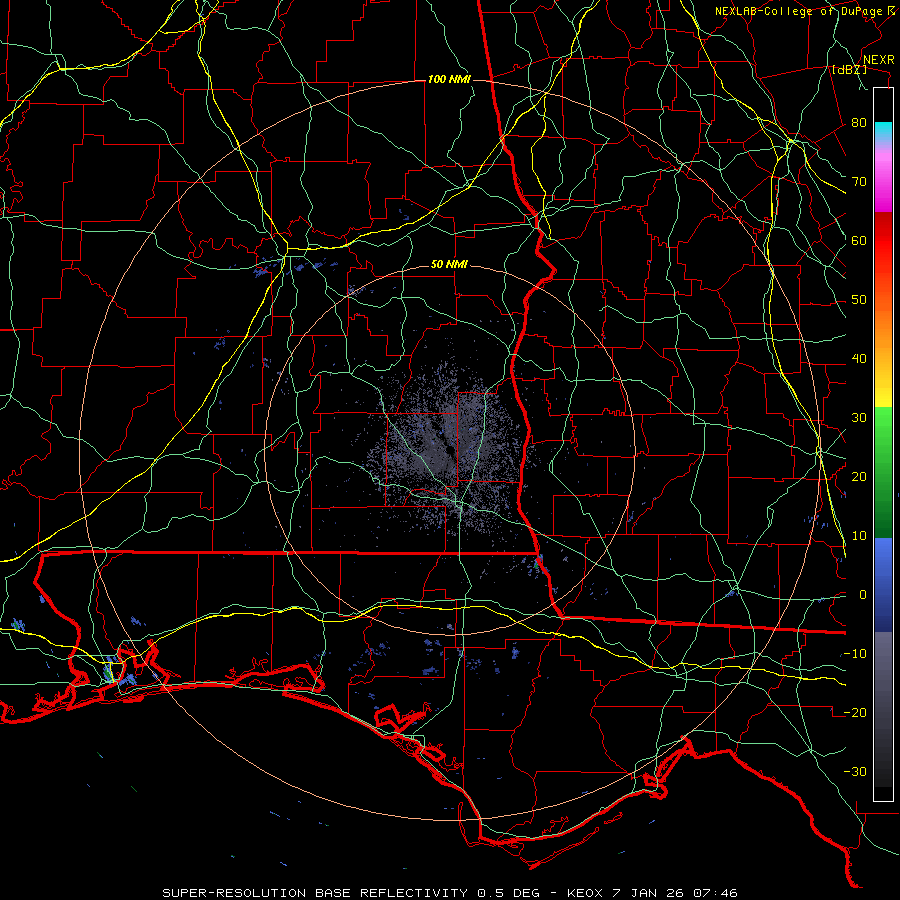
Task: Click the 50 value on reflectivity scale
Action: [859, 300]
